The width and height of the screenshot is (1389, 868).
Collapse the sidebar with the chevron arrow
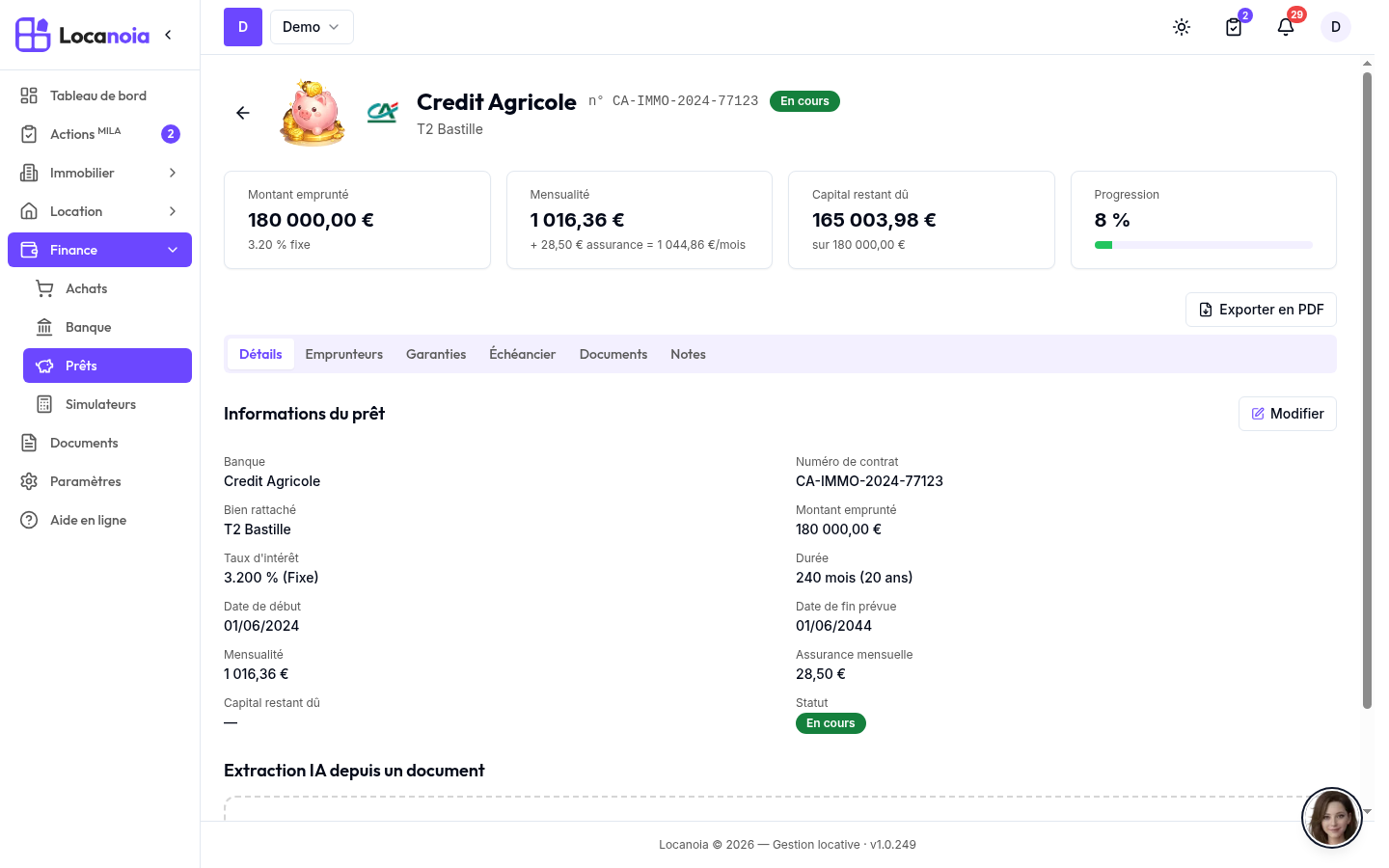[168, 35]
